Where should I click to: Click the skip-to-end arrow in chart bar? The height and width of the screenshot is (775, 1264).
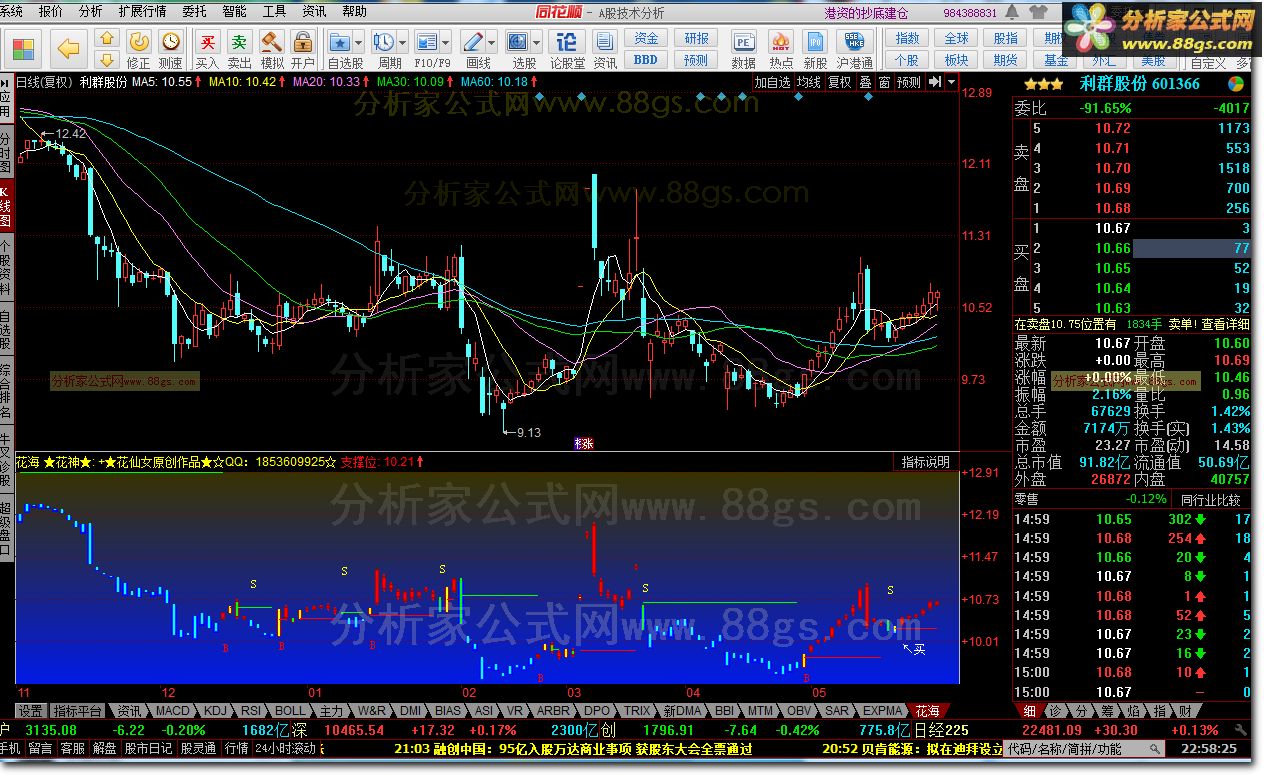point(935,82)
